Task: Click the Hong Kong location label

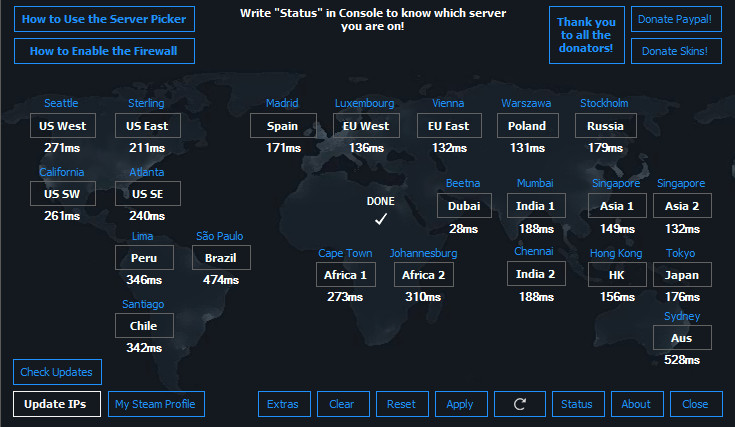Action: [x=616, y=254]
